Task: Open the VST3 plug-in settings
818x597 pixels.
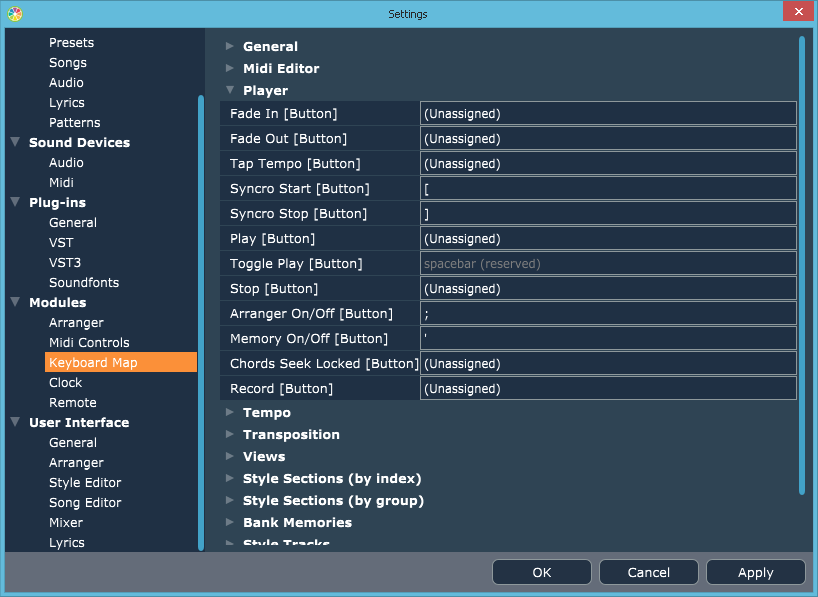Action: pos(65,262)
